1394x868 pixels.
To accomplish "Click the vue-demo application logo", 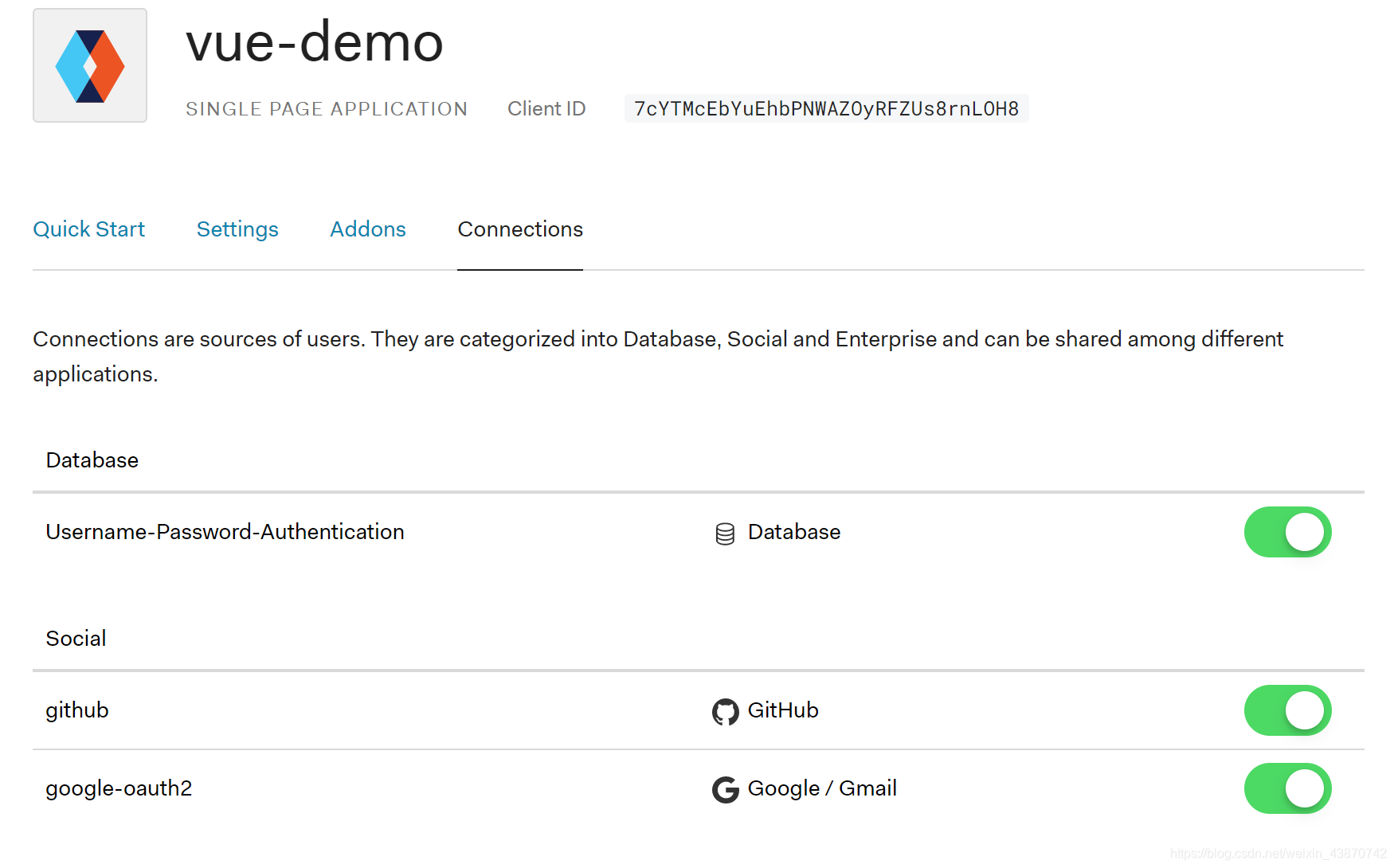I will click(x=90, y=65).
